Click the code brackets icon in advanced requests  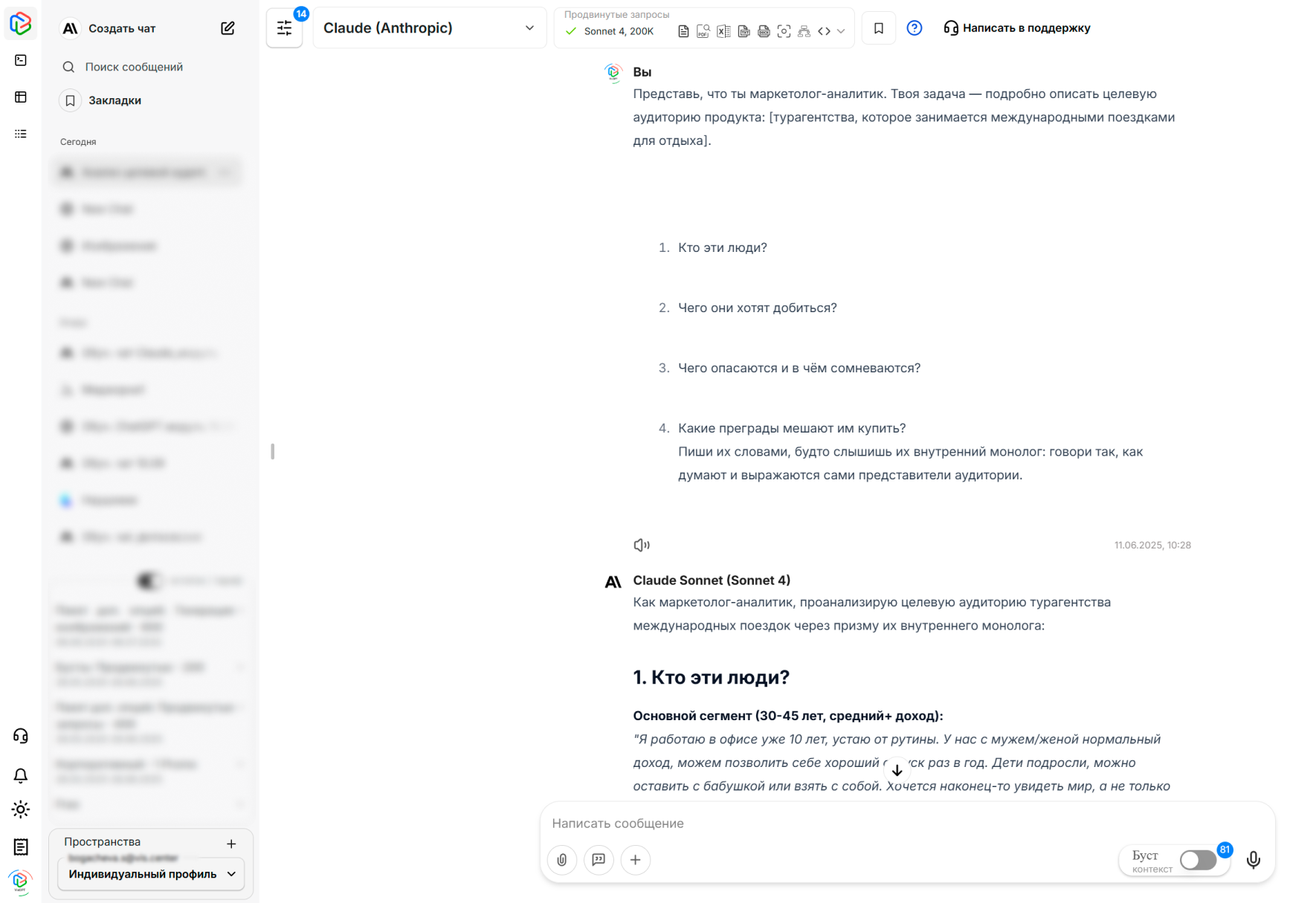tap(824, 31)
